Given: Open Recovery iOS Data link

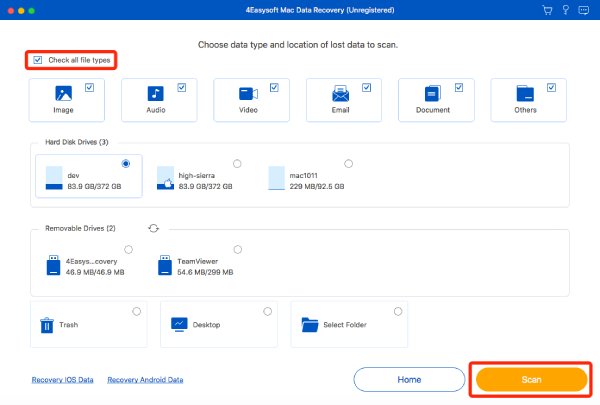Looking at the screenshot, I should coord(62,380).
